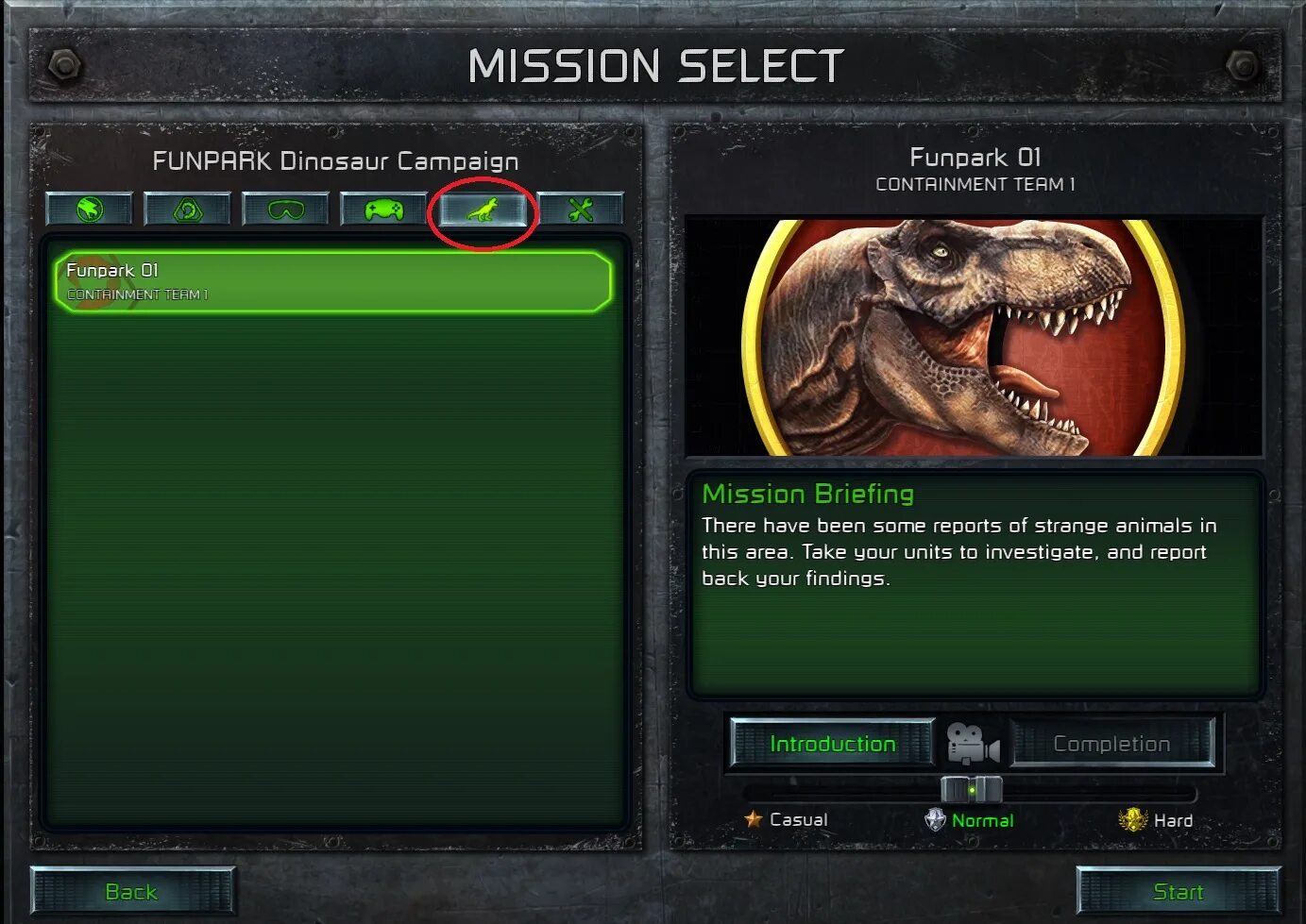This screenshot has width=1306, height=924.
Task: Open the gamepad icon campaign tab
Action: 384,209
